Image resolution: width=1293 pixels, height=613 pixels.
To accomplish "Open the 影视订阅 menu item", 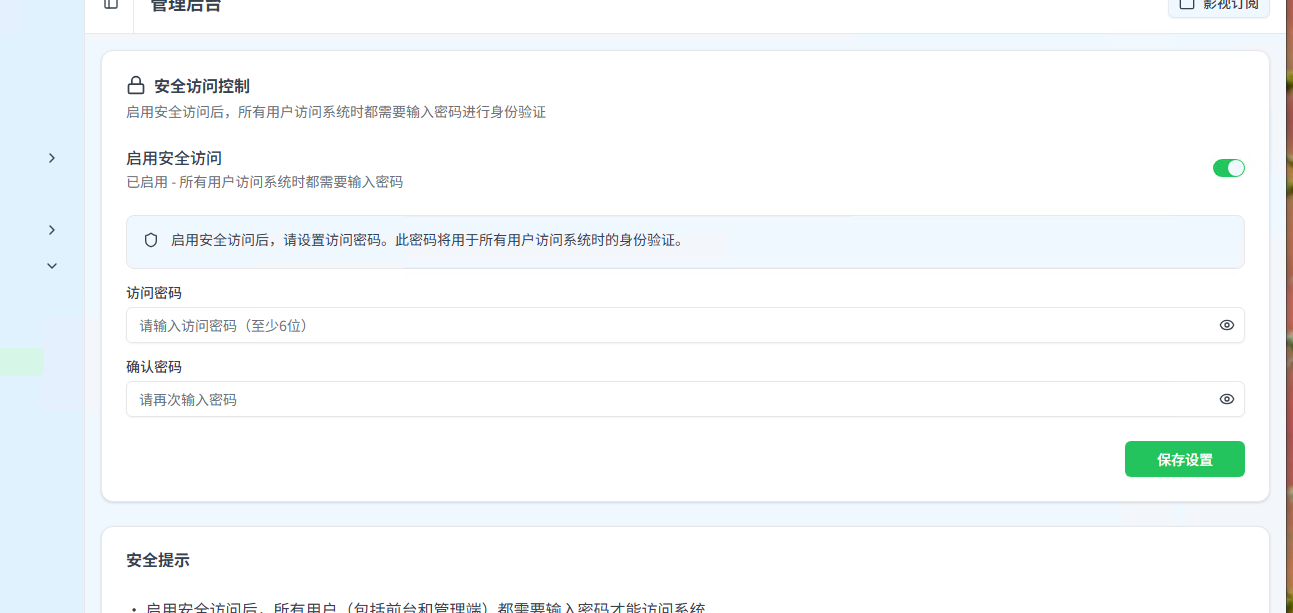I will [1218, 4].
